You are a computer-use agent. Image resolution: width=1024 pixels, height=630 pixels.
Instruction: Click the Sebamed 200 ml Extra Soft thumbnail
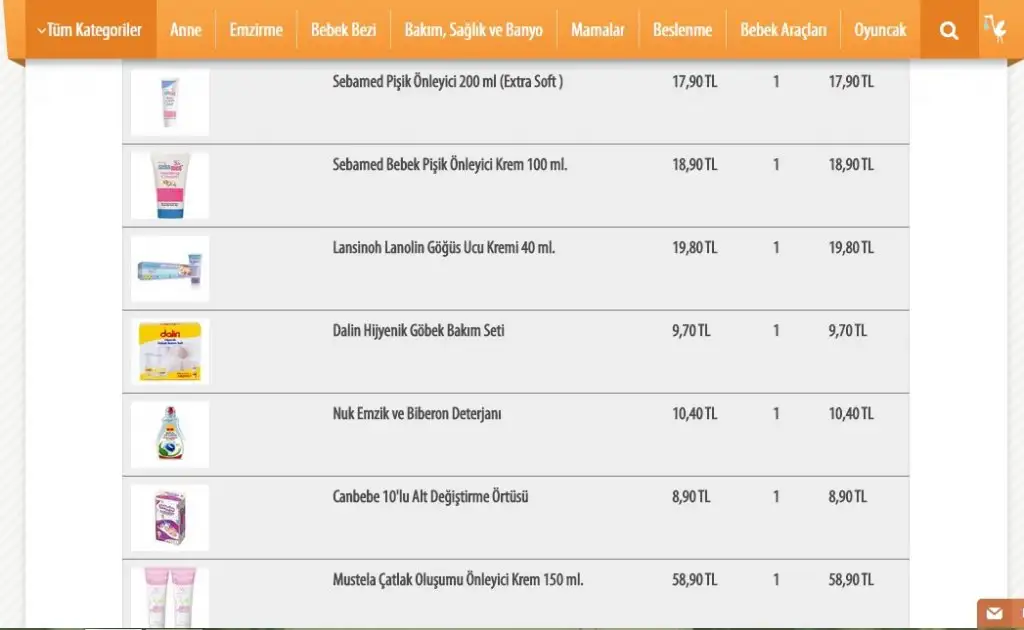tap(170, 102)
